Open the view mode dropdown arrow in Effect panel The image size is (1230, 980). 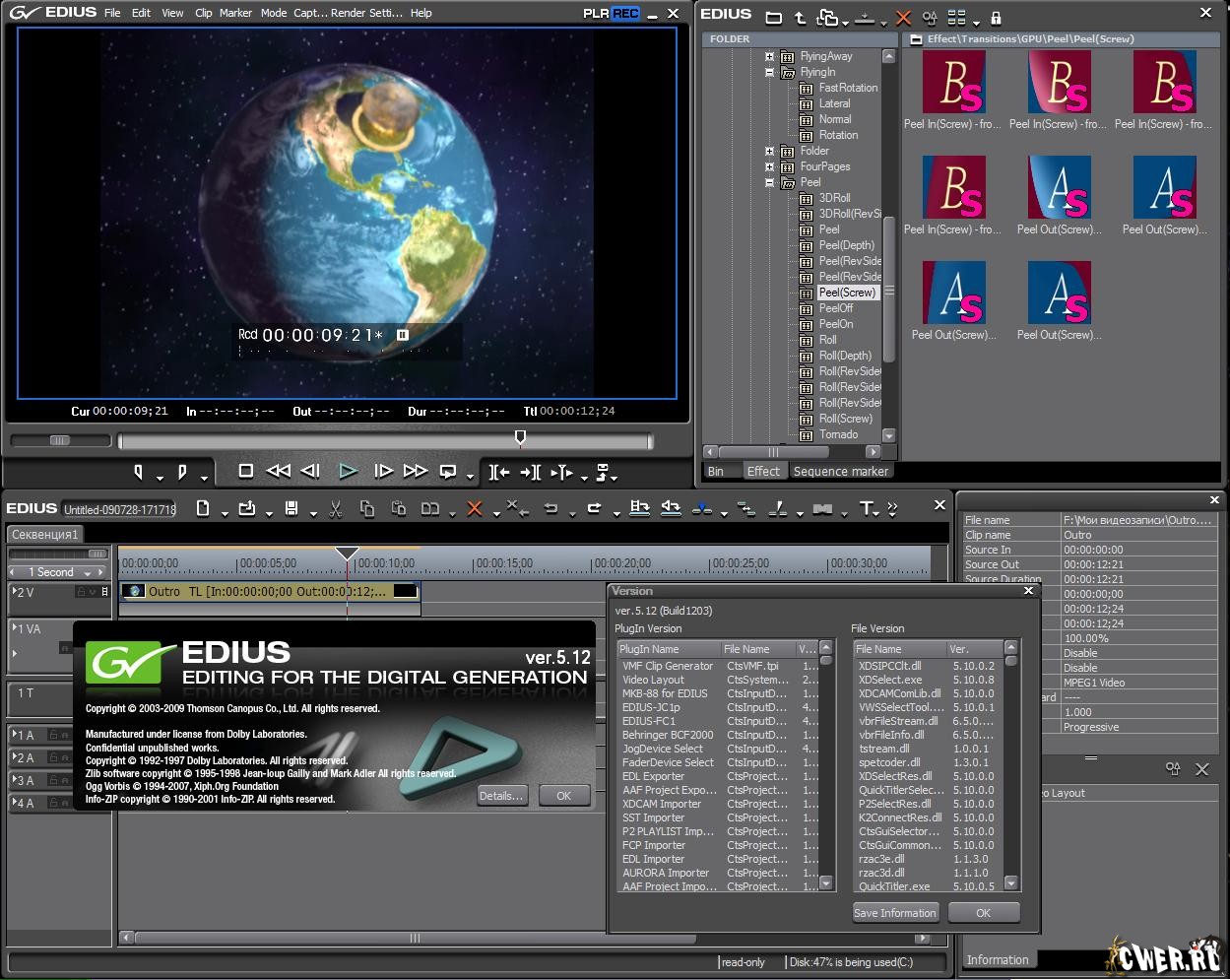[976, 22]
